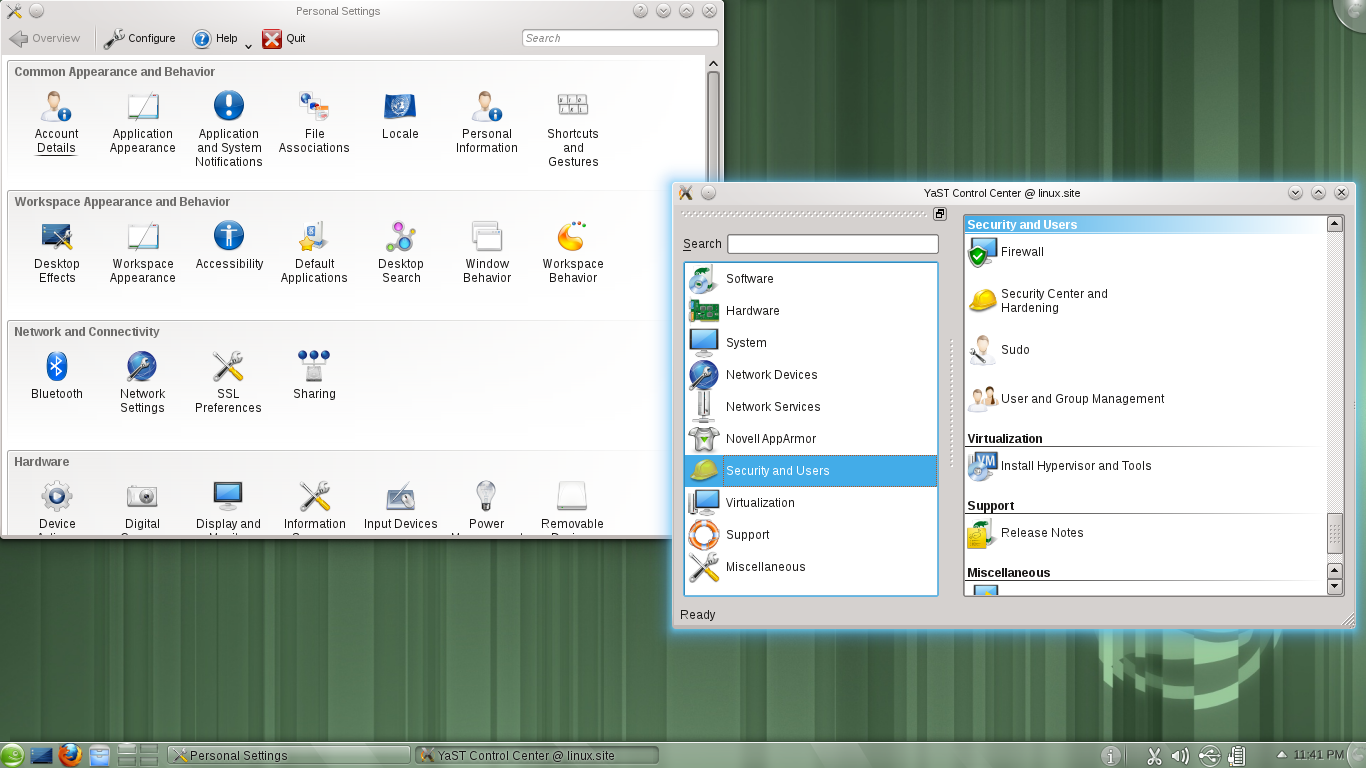Focus the Personal Settings search field
Viewport: 1366px width, 768px height.
pos(620,38)
